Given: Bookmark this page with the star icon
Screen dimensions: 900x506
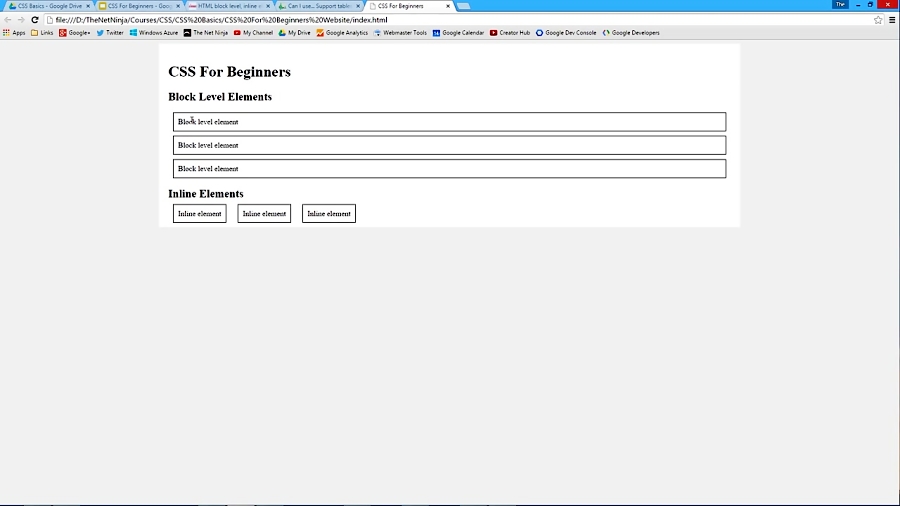Looking at the screenshot, I should coord(878,20).
